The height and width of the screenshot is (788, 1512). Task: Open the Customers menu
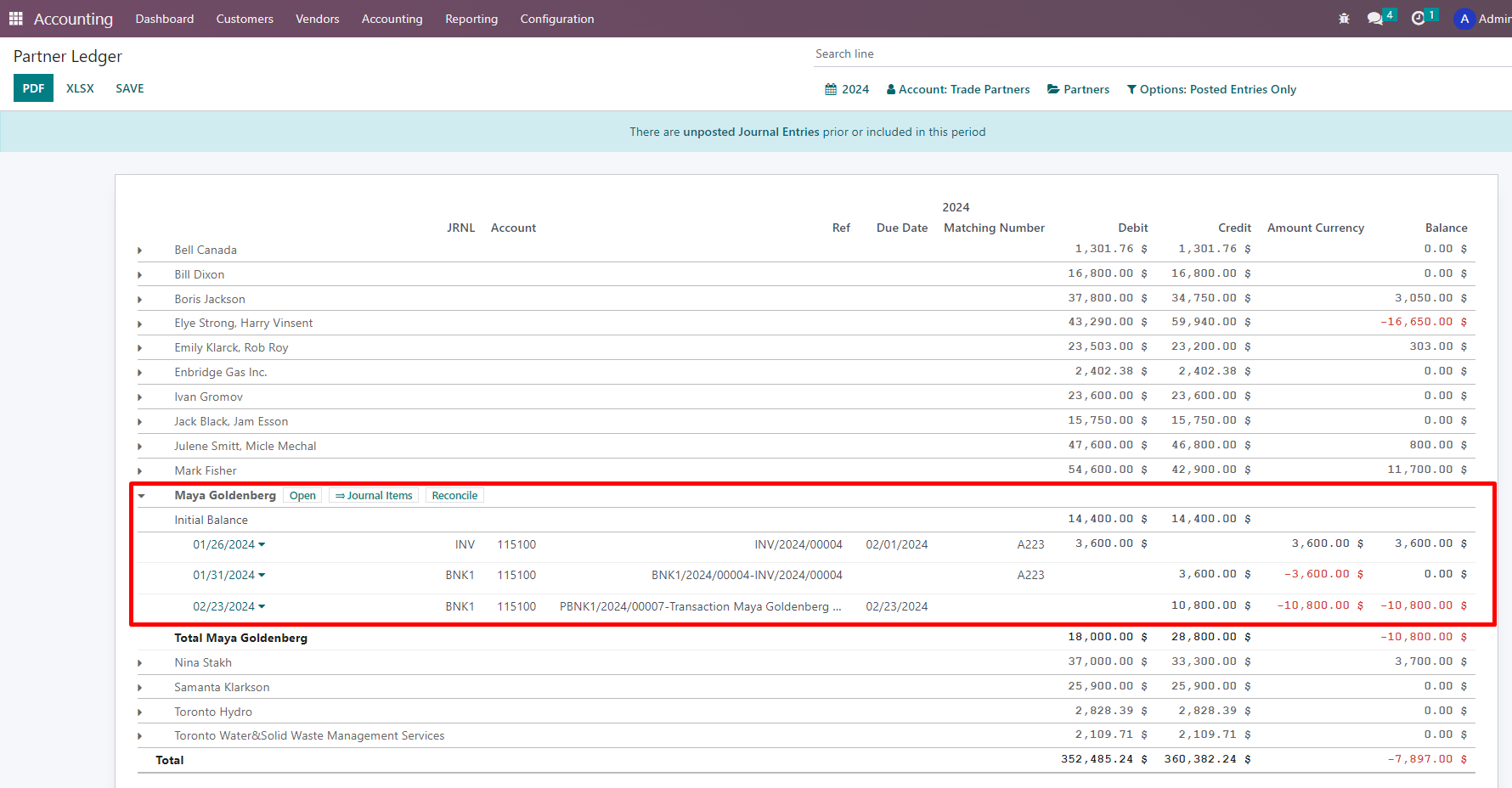tap(245, 19)
